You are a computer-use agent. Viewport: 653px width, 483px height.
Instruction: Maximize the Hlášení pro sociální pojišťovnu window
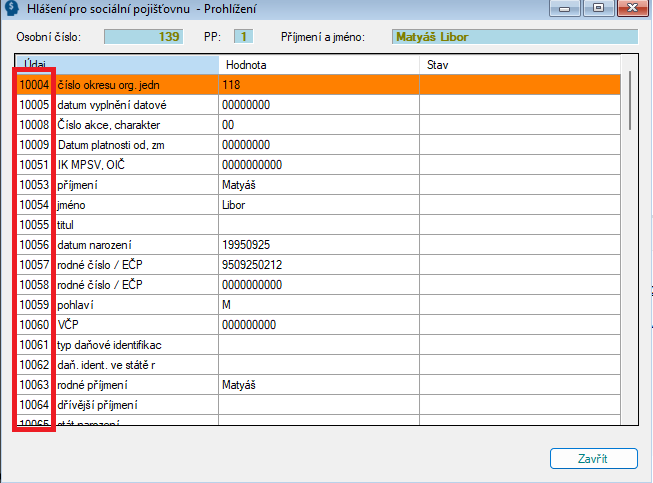pyautogui.click(x=598, y=8)
